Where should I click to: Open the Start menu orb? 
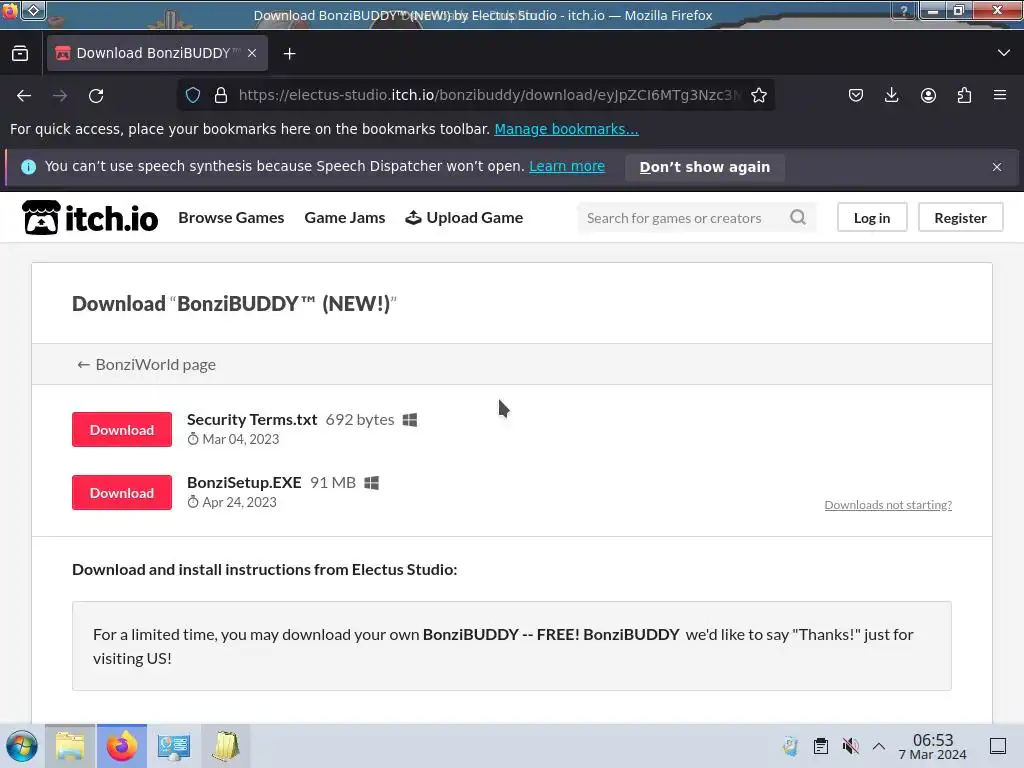pyautogui.click(x=22, y=746)
